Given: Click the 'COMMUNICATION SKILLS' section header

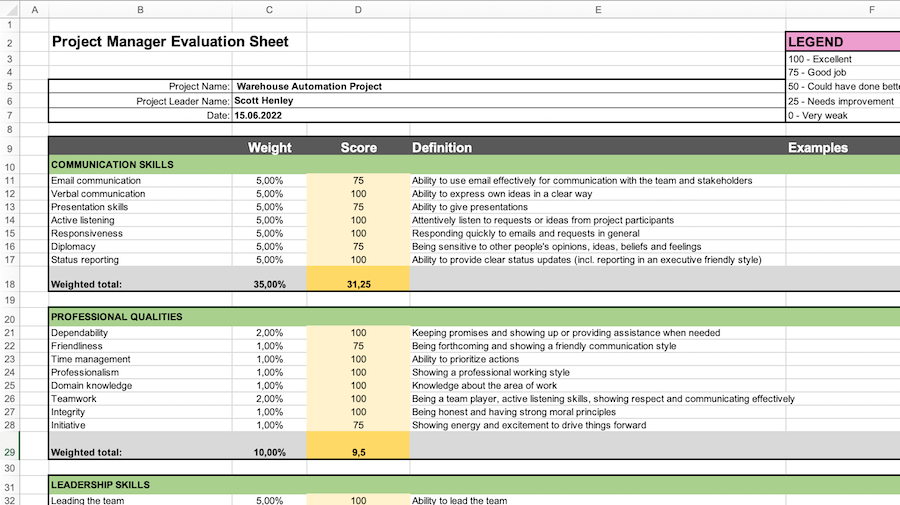Looking at the screenshot, I should [141, 165].
